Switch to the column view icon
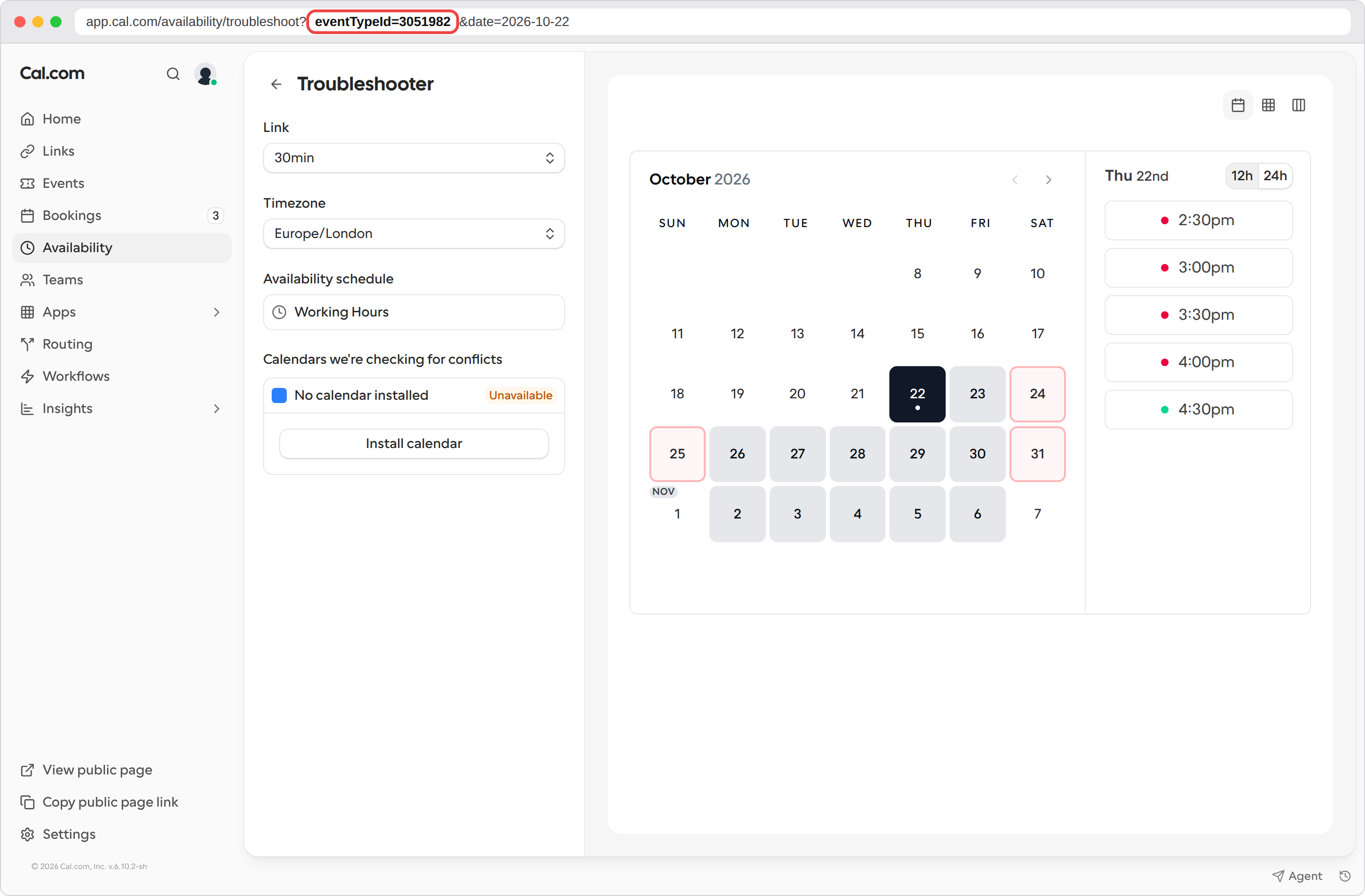This screenshot has height=896, width=1365. click(1298, 105)
